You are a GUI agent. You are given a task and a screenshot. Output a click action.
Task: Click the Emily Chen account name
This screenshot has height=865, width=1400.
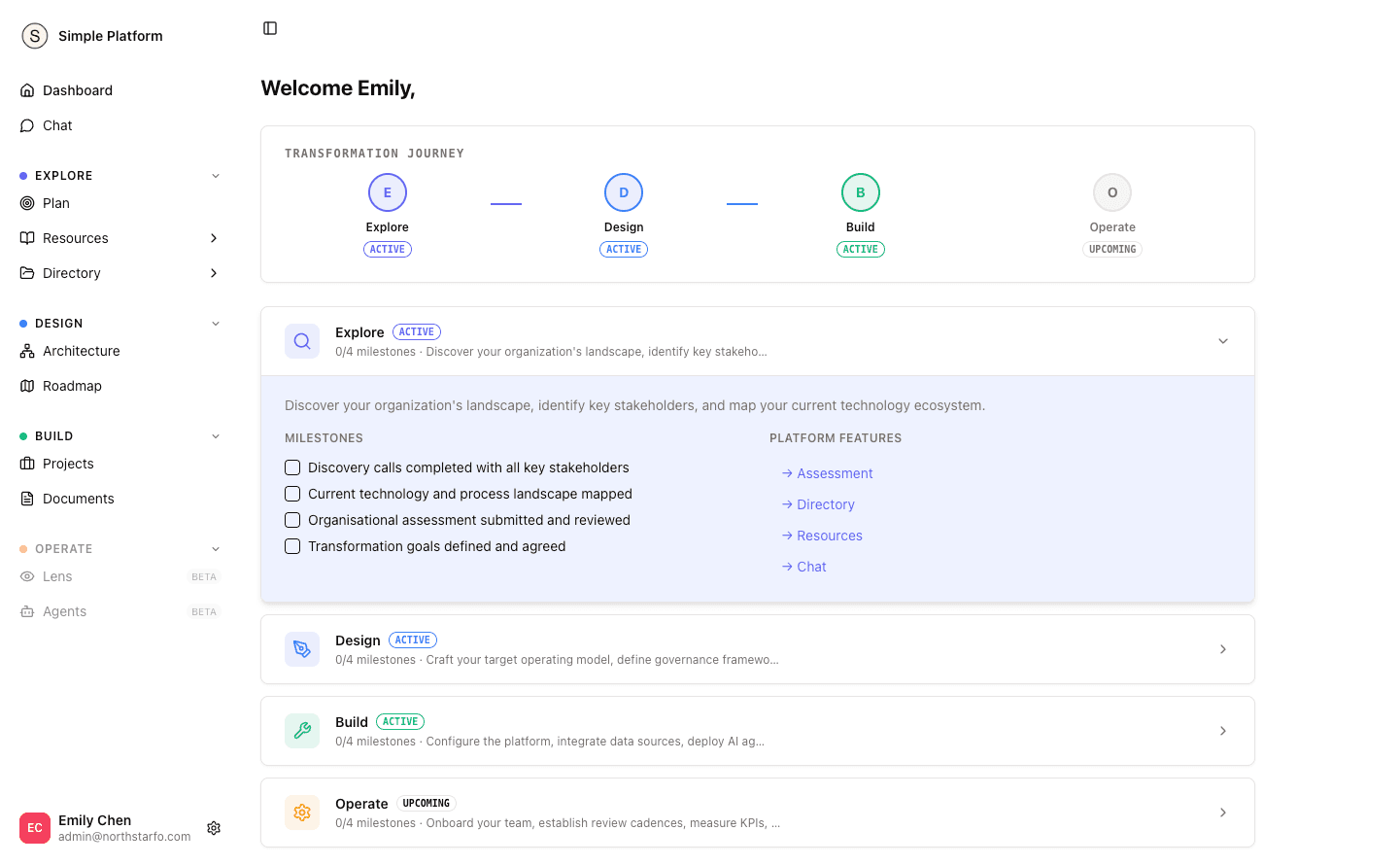pos(94,820)
